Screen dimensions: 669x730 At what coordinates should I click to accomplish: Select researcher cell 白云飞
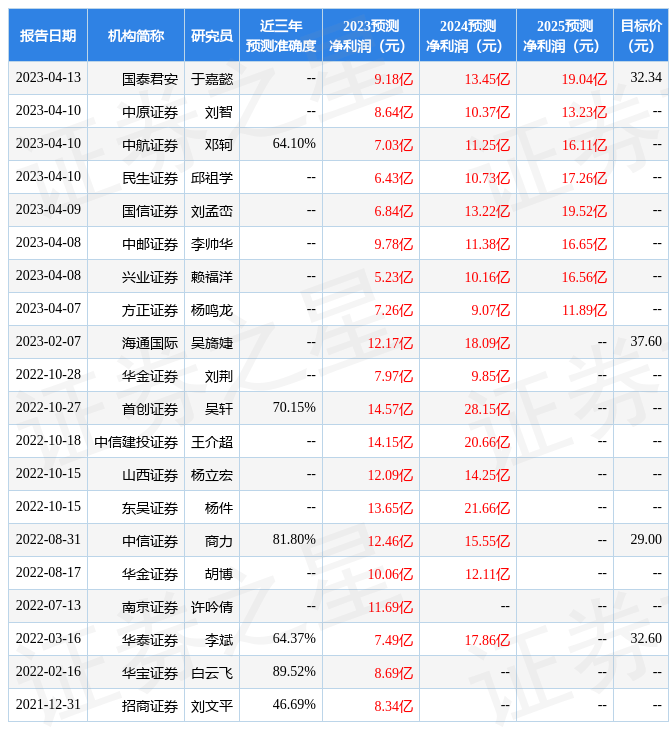click(212, 674)
